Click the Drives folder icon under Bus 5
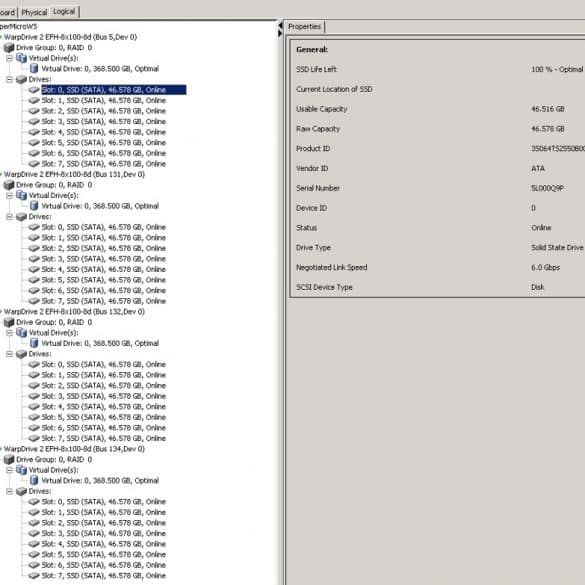The width and height of the screenshot is (585, 585). click(22, 79)
